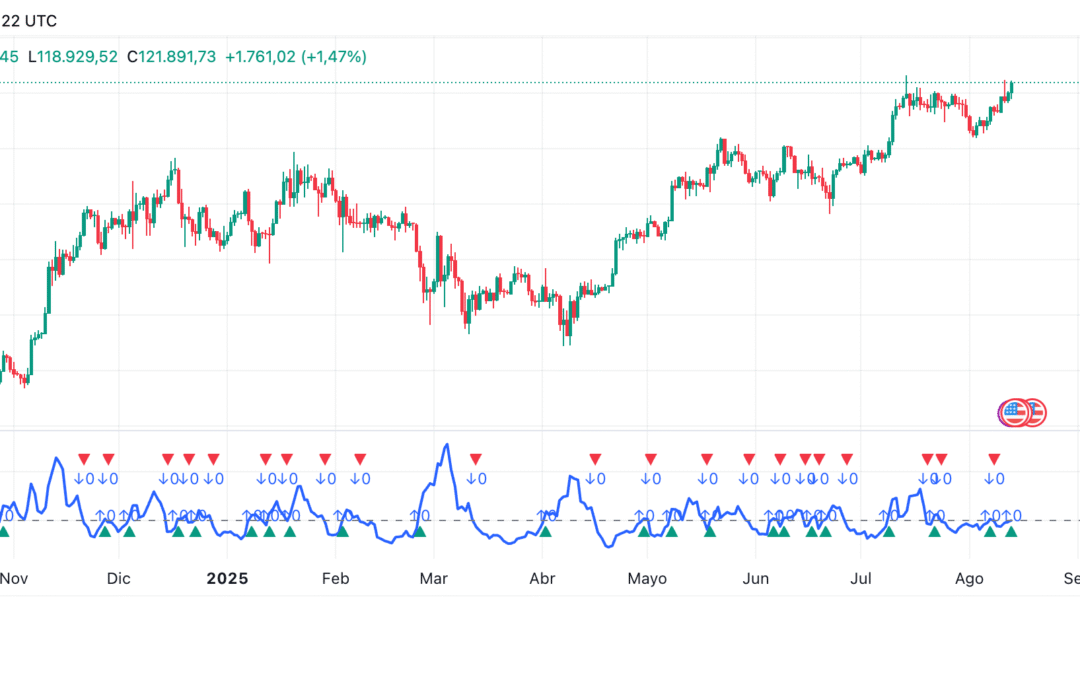Click the red down-arrow signal above Nov
Viewport: 1080px width, 675px height.
tap(83, 457)
